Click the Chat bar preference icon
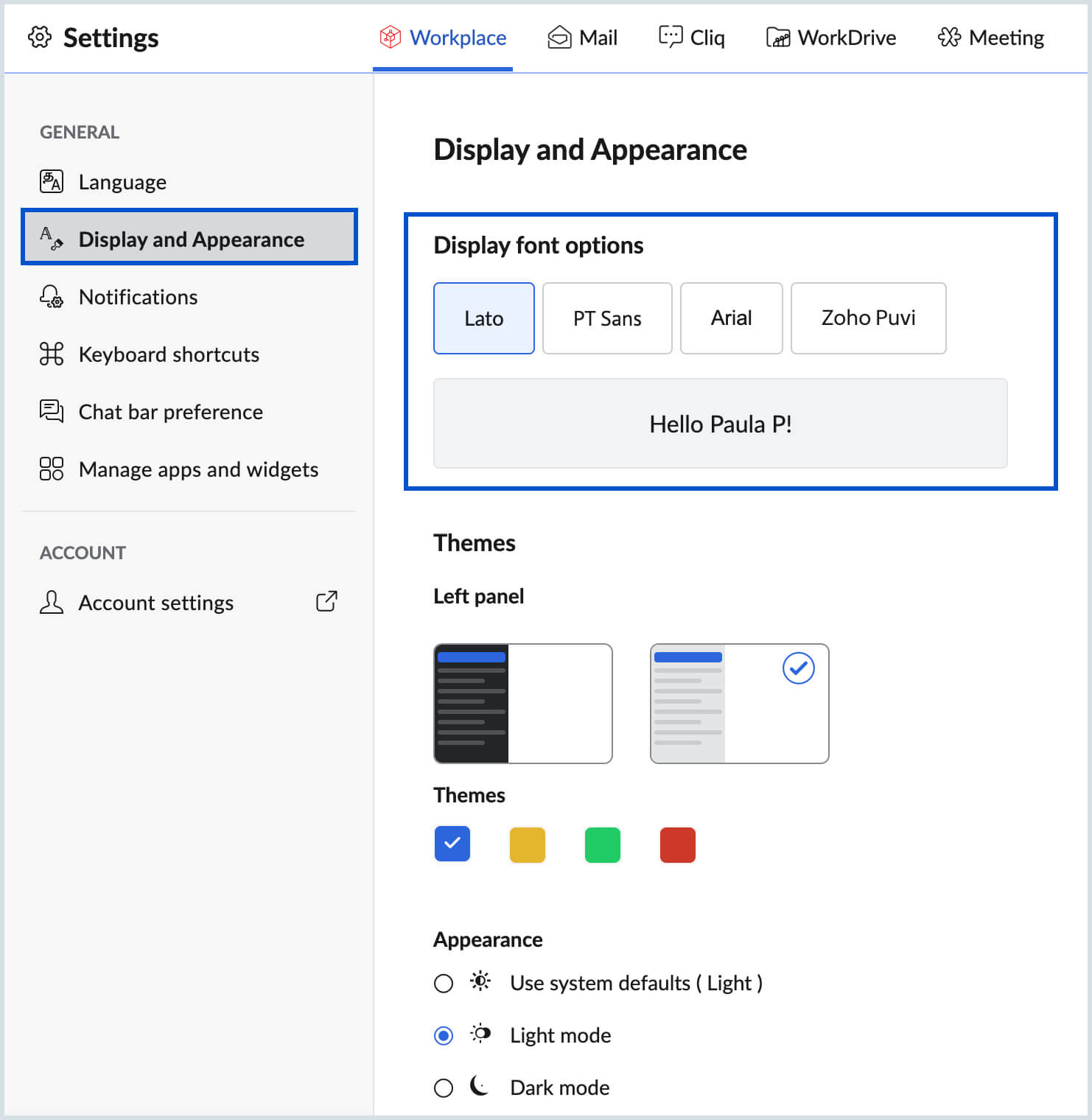The image size is (1092, 1120). (52, 411)
